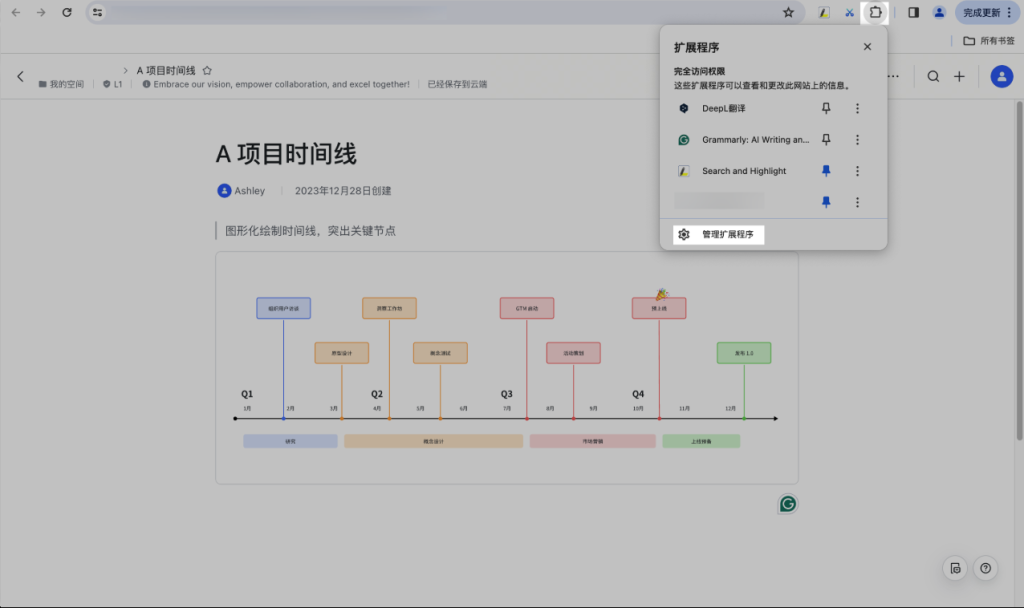The width and height of the screenshot is (1024, 608).
Task: Open the three-dot menu for Grammarly
Action: tap(857, 139)
